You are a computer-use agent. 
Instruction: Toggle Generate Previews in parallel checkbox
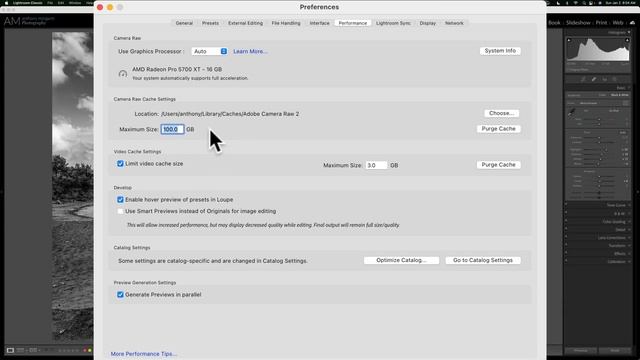click(120, 295)
